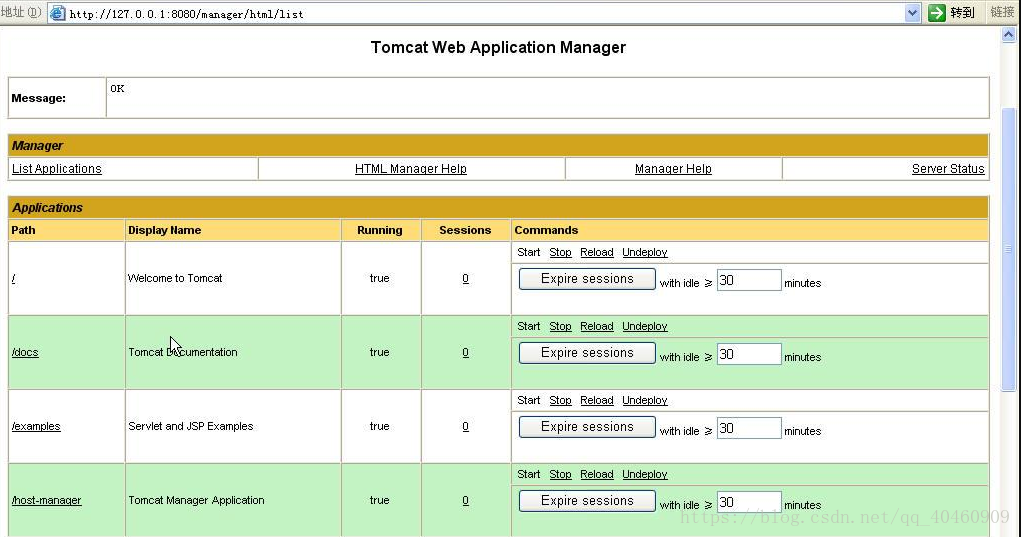Click idle minutes field in /docs row
Viewport: 1021px width, 537px height.
pos(749,354)
